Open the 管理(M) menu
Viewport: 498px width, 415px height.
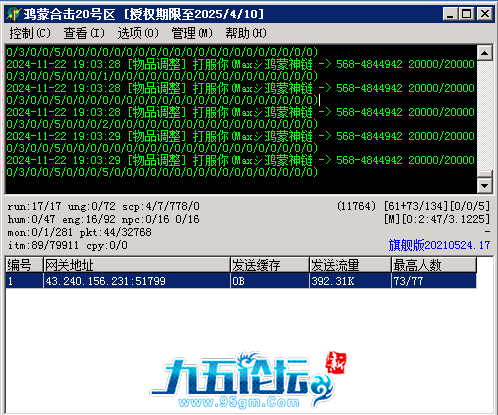click(x=192, y=33)
